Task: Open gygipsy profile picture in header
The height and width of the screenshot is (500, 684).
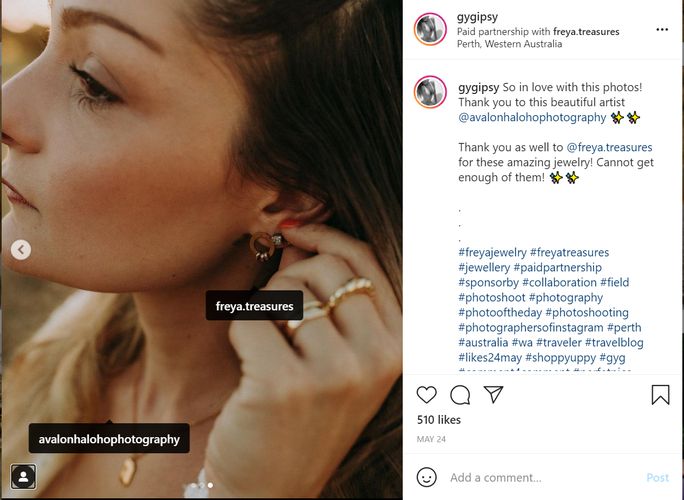Action: coord(430,30)
